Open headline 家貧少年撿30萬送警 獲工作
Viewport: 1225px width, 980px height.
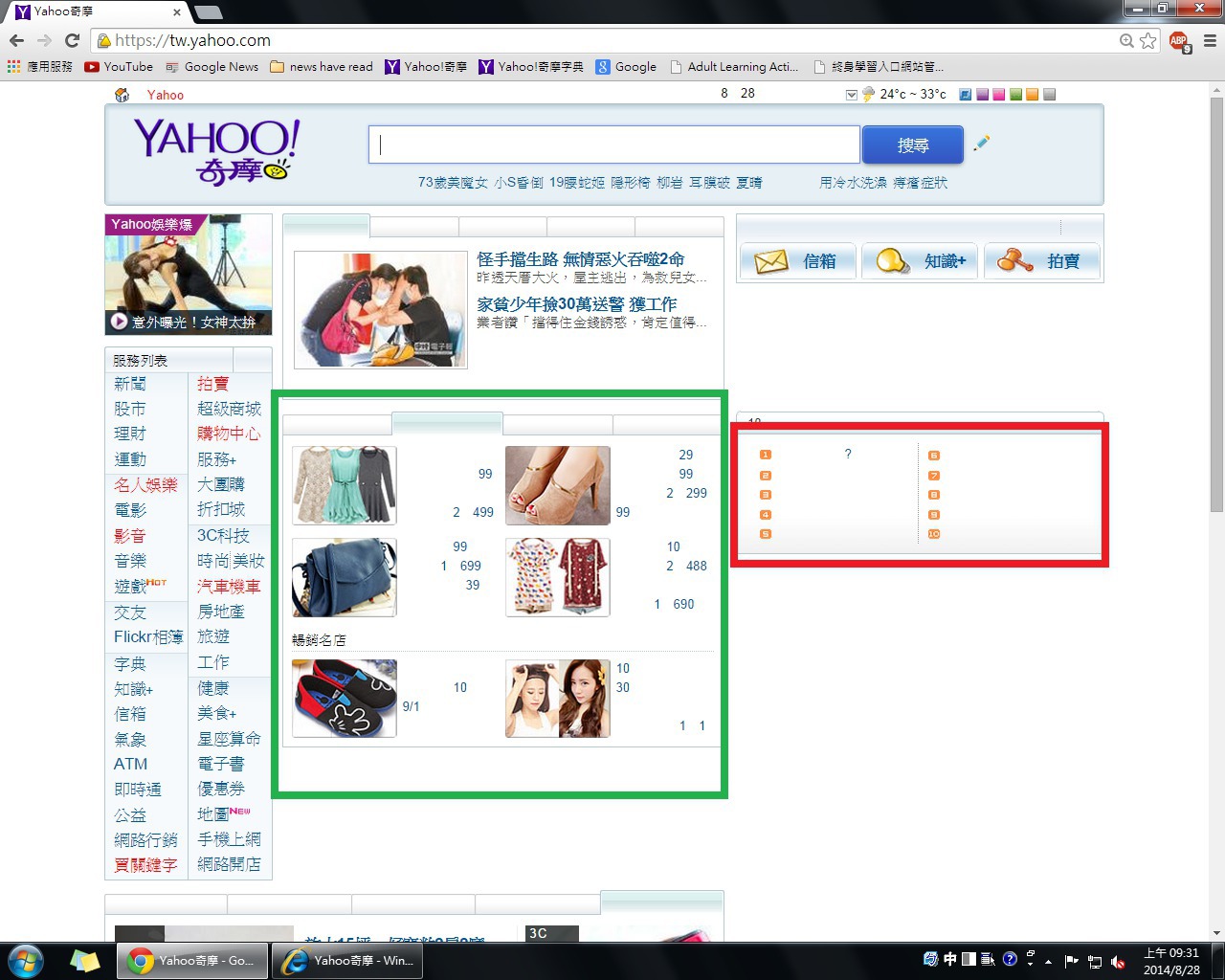577,304
